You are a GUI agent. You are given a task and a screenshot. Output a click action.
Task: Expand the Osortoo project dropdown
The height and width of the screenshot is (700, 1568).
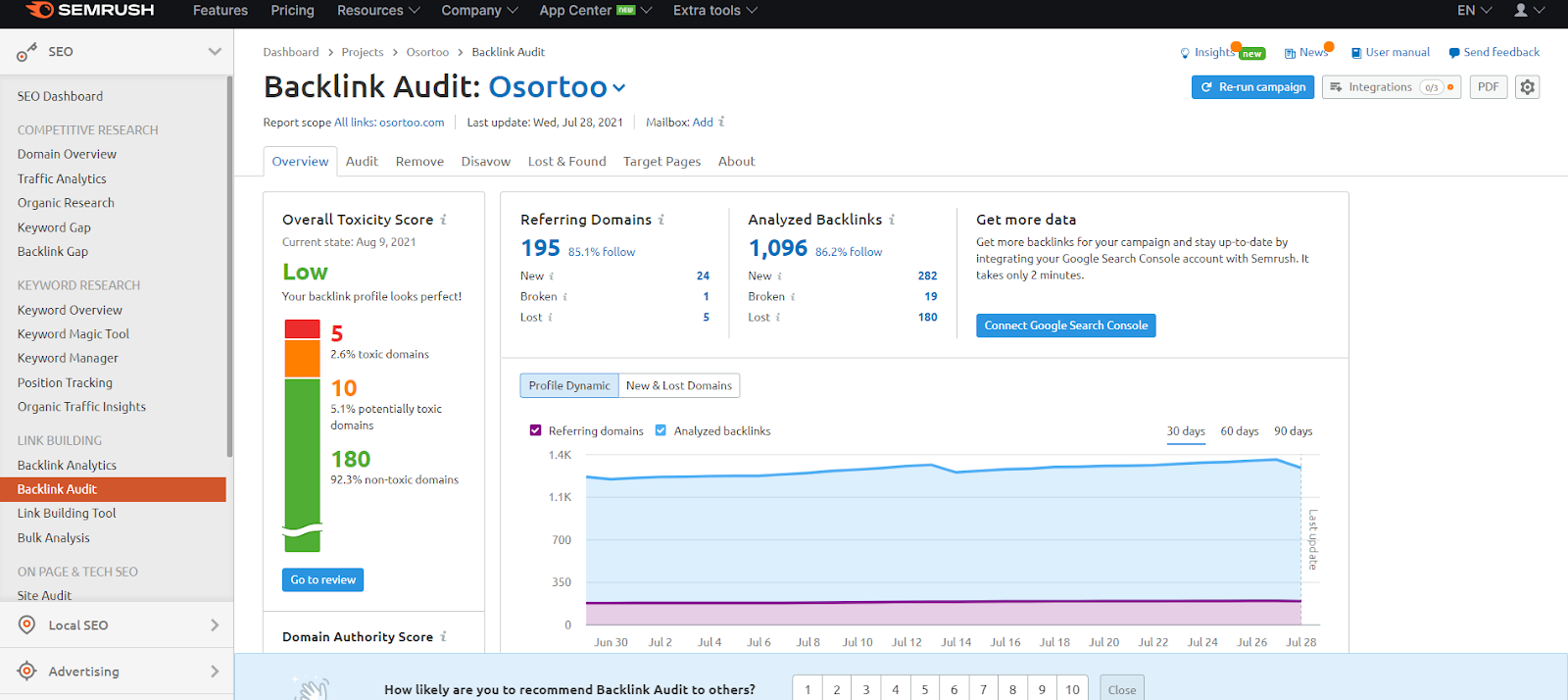[619, 88]
